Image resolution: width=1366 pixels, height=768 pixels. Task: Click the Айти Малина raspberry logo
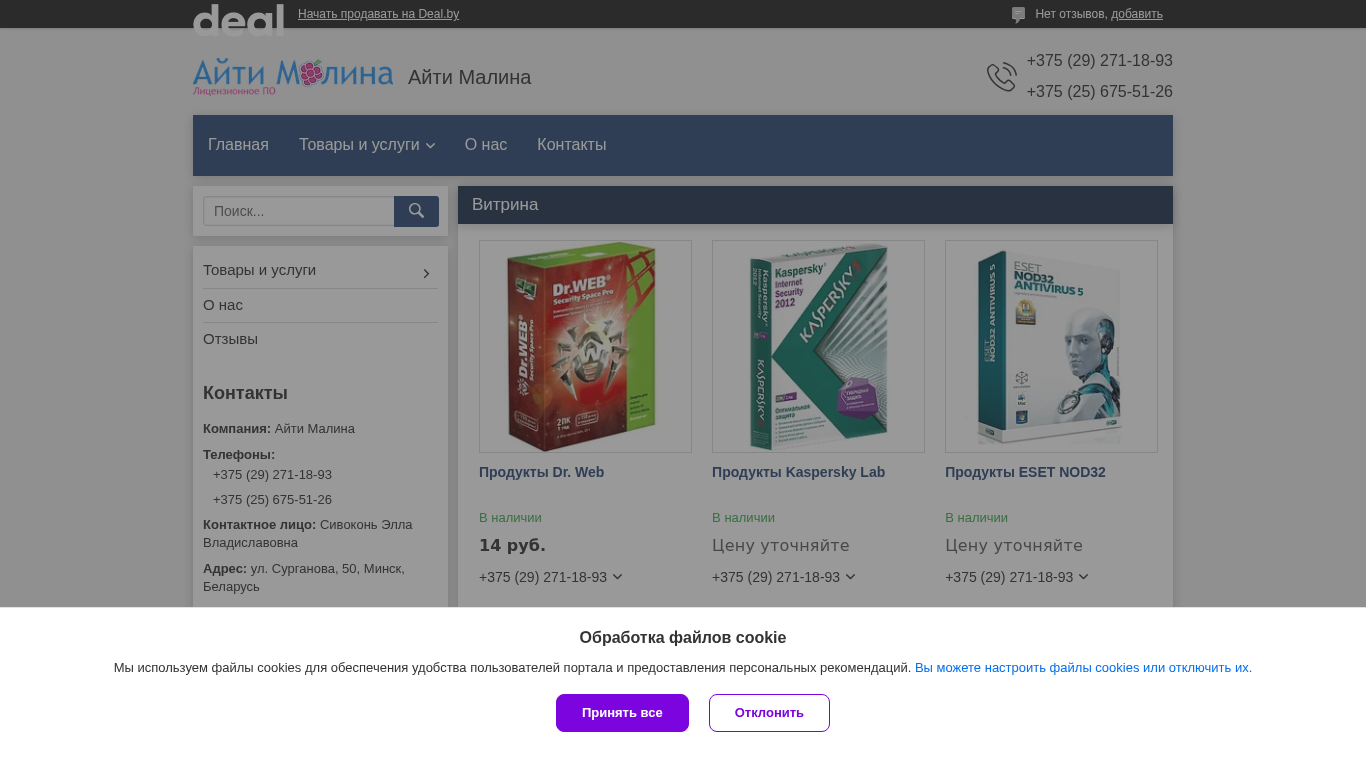(x=293, y=77)
